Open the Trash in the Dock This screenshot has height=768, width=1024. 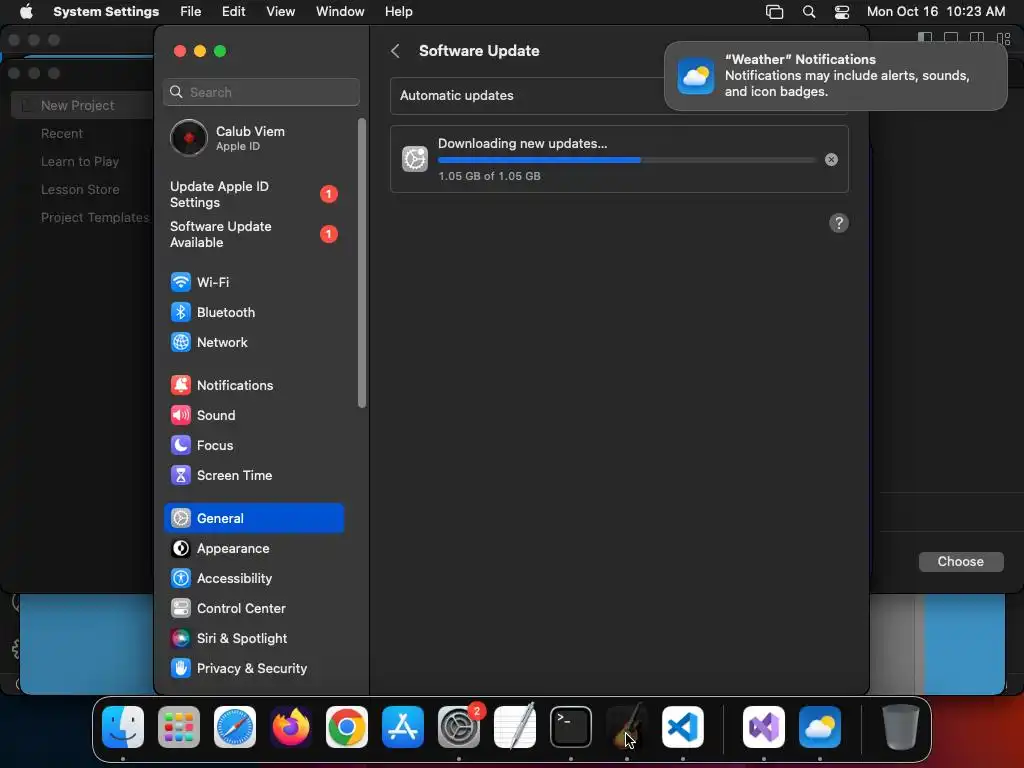coord(901,727)
